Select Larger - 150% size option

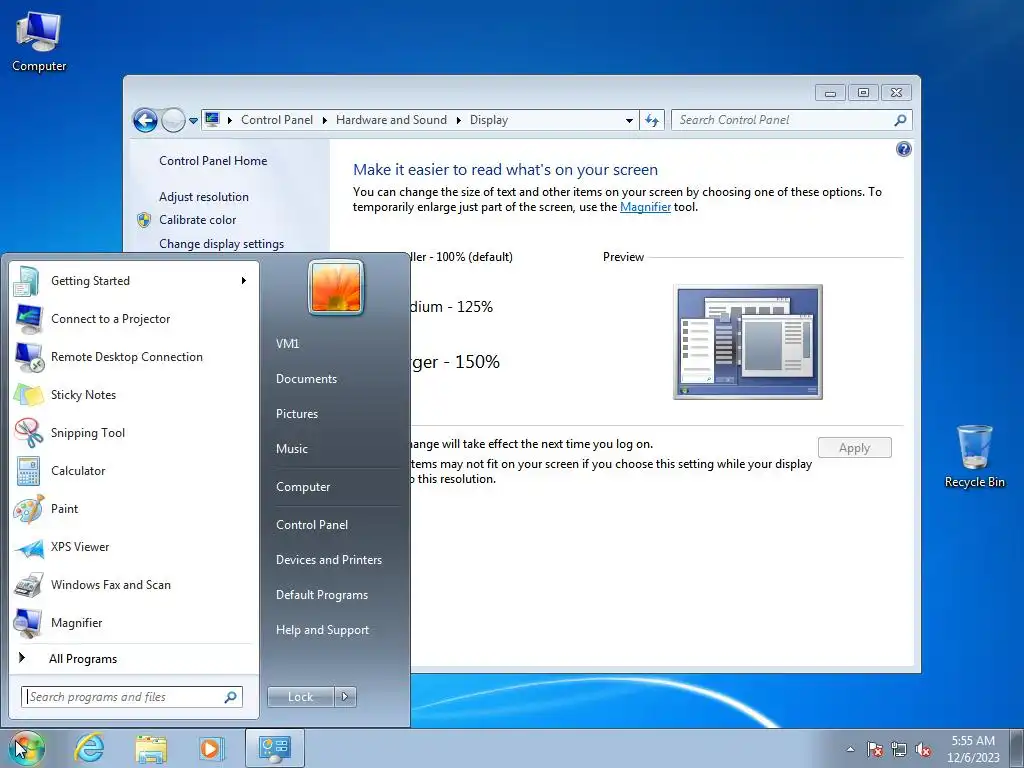click(x=453, y=362)
